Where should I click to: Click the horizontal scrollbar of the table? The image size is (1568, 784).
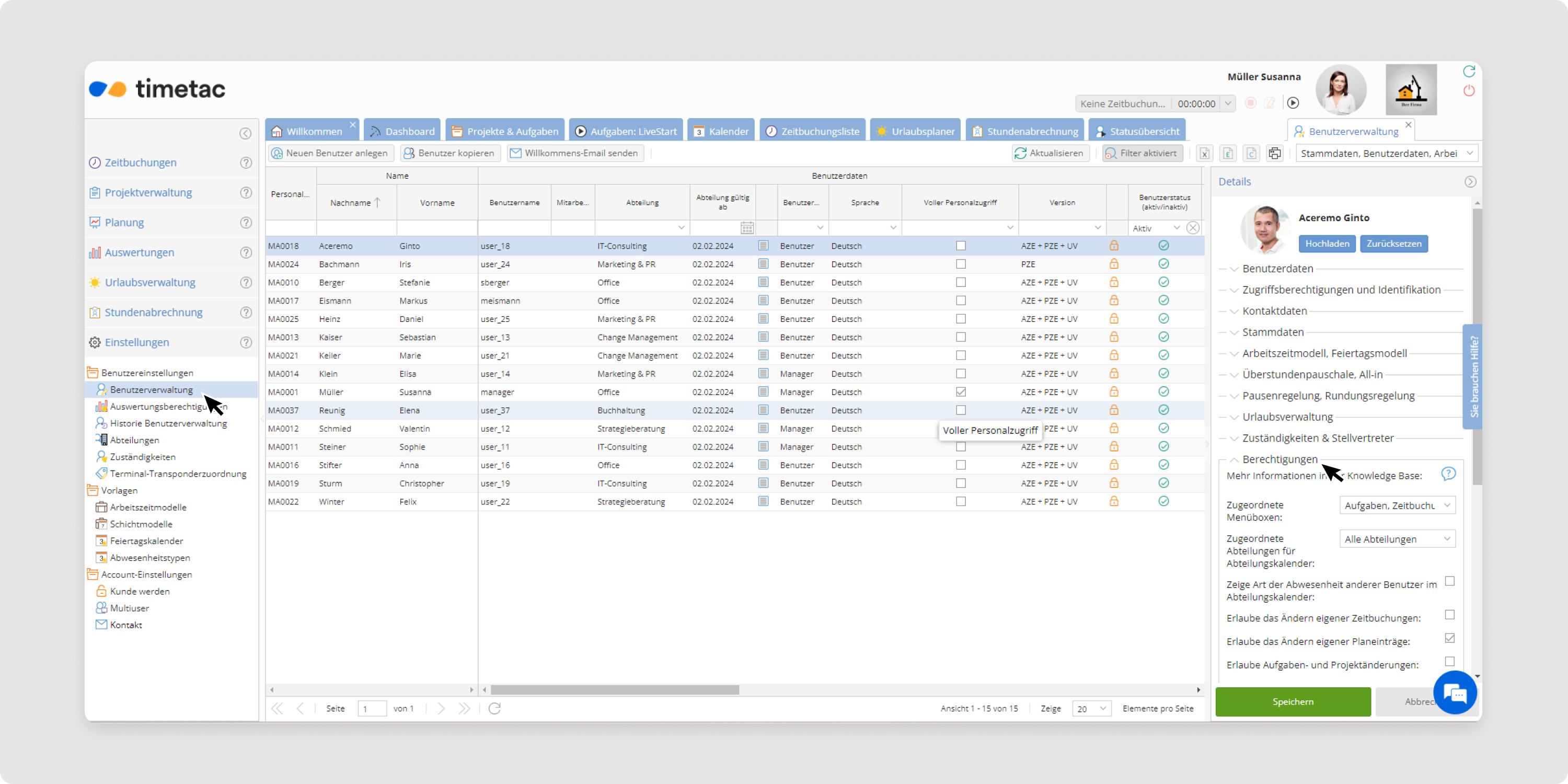coord(615,689)
